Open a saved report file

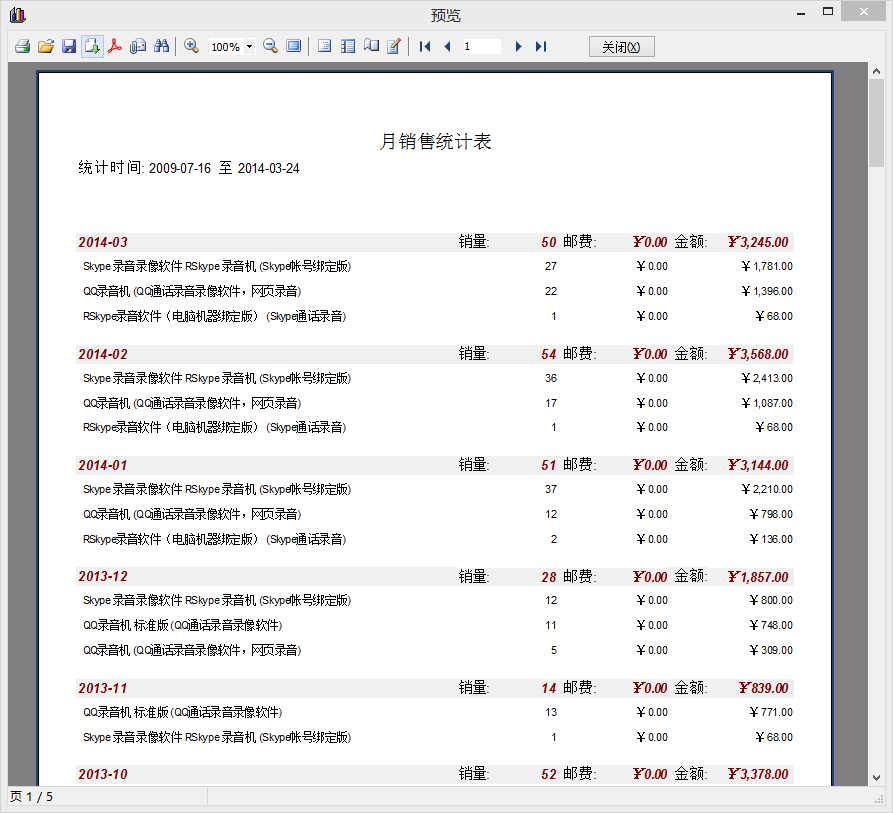pyautogui.click(x=45, y=46)
